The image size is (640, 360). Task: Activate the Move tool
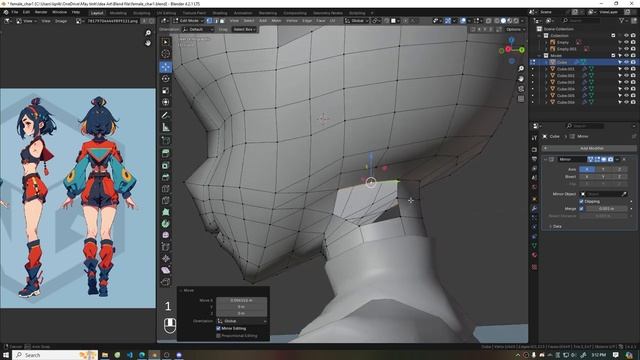click(x=165, y=67)
